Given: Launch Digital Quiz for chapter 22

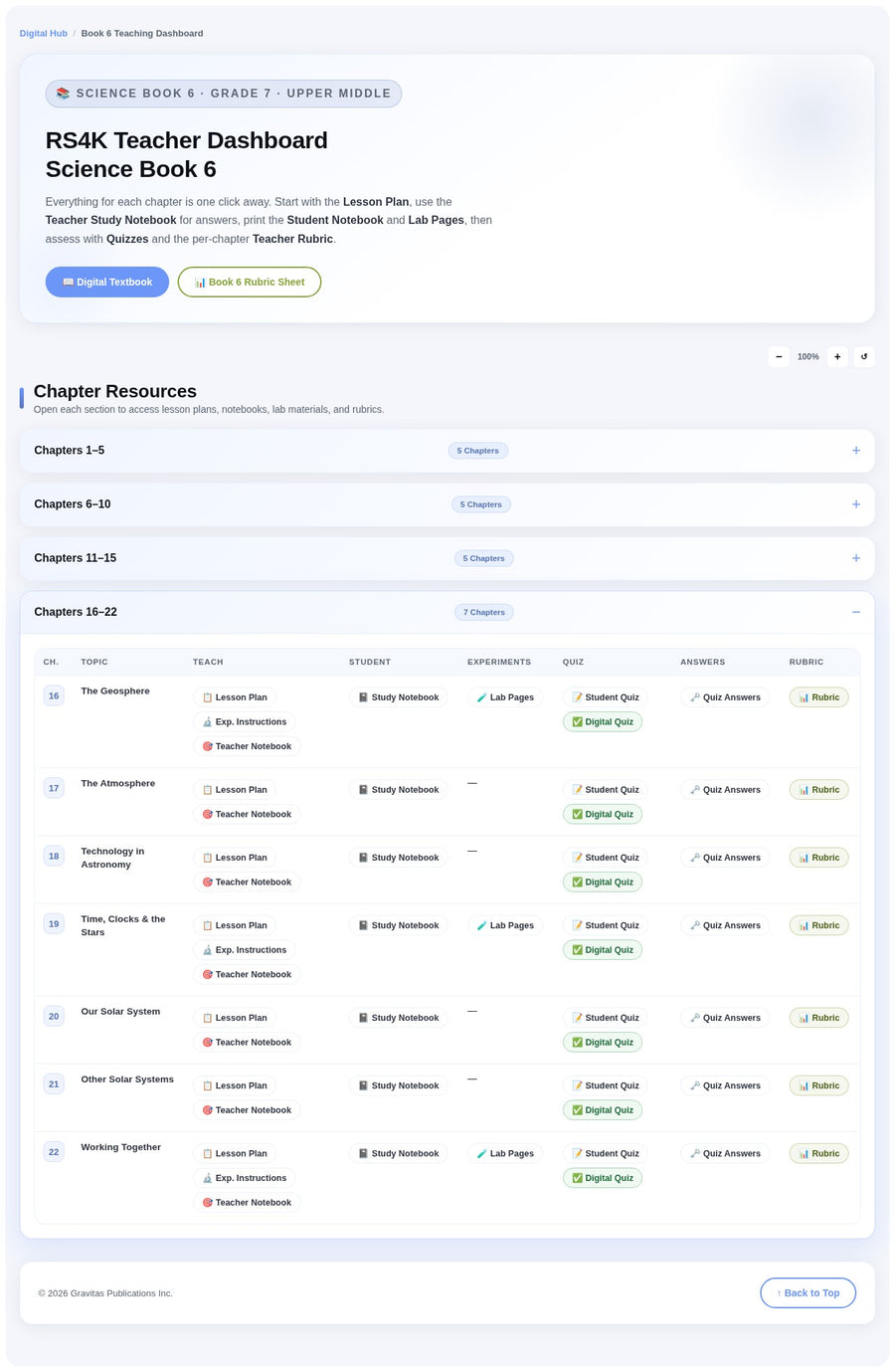Looking at the screenshot, I should [x=603, y=1178].
